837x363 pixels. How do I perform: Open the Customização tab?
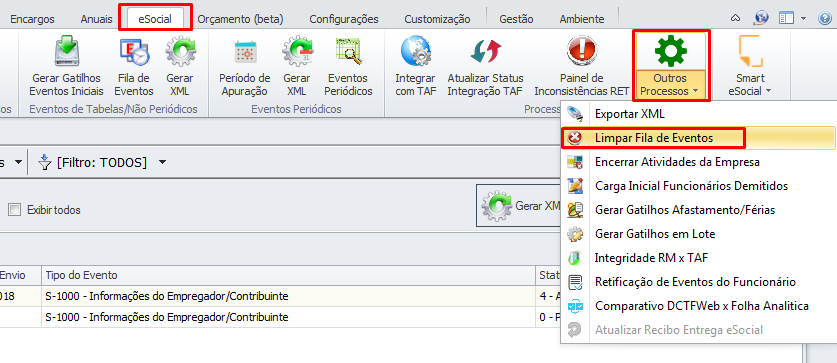tap(437, 19)
